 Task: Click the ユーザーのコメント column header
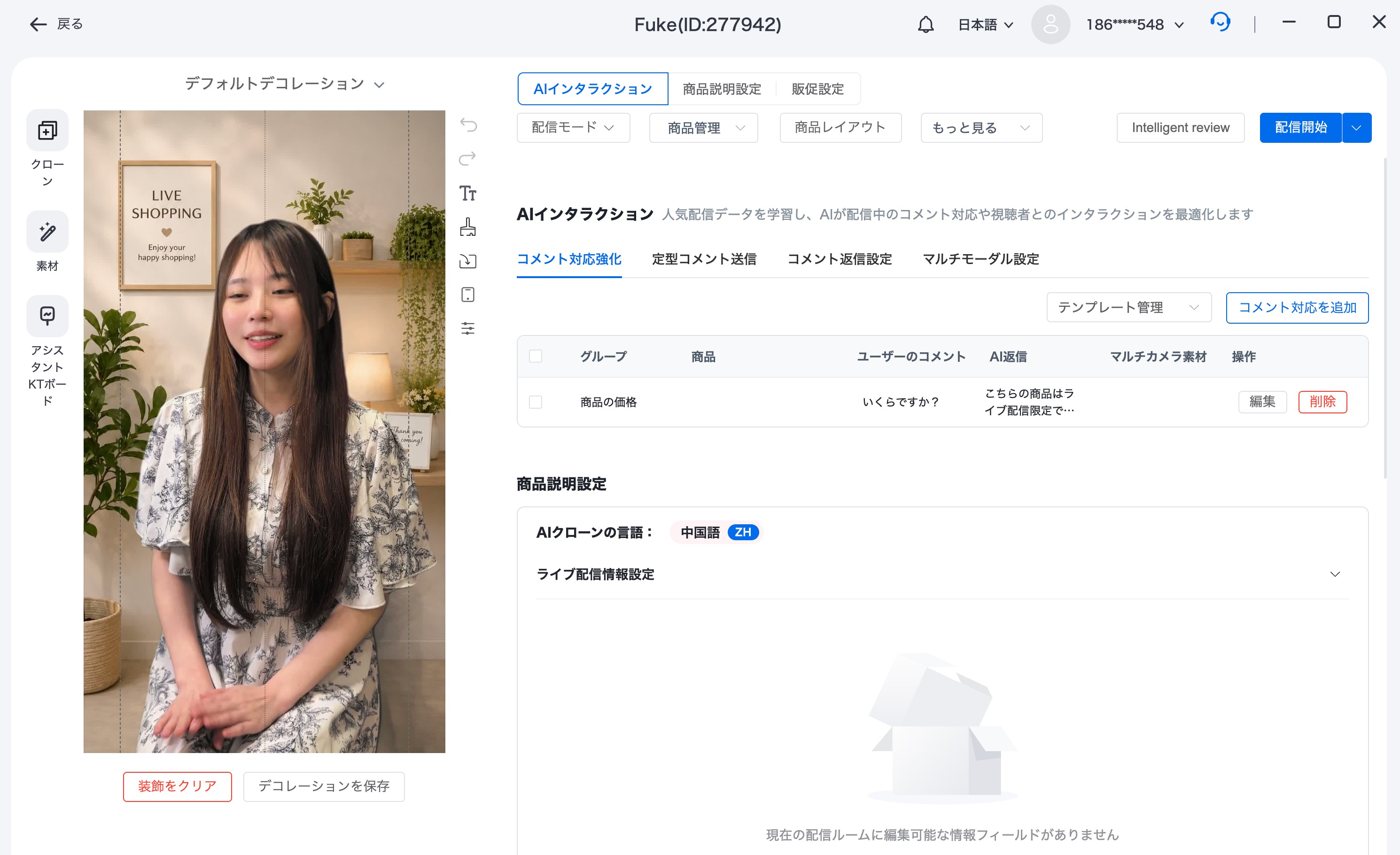[x=911, y=356]
